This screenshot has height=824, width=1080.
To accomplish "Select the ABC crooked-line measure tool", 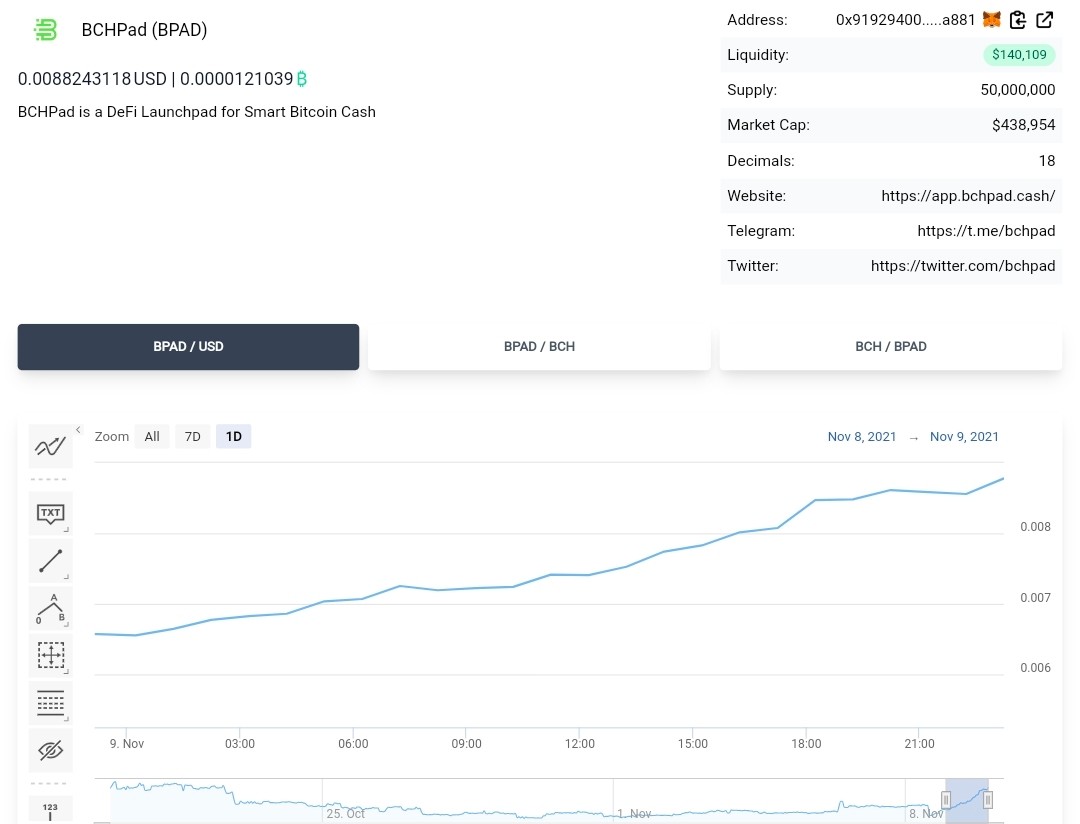I will [50, 608].
